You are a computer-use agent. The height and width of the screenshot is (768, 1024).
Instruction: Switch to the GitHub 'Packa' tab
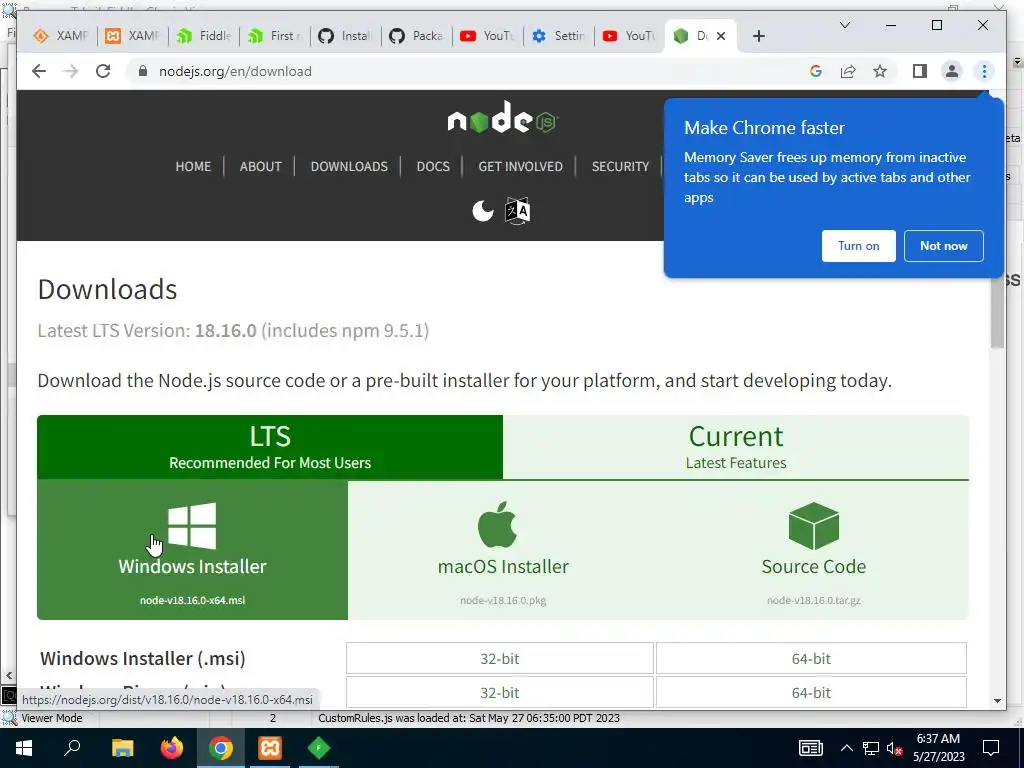click(417, 36)
